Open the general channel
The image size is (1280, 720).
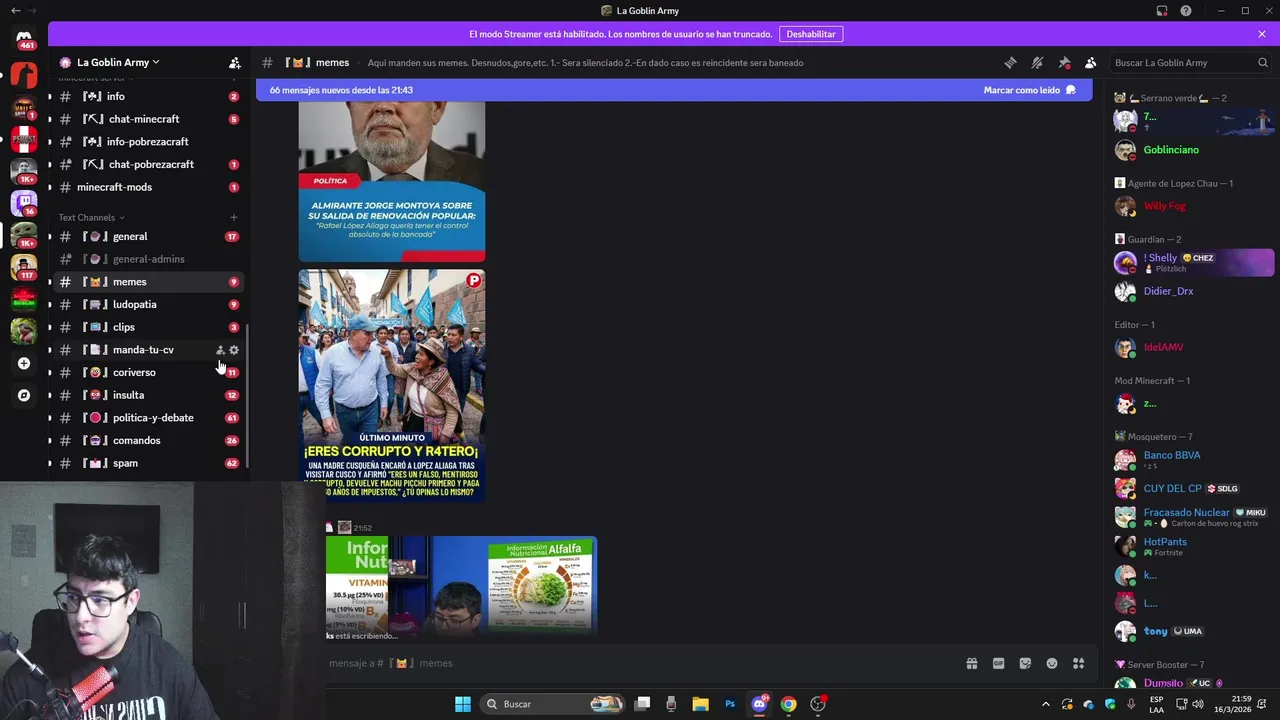(147, 237)
